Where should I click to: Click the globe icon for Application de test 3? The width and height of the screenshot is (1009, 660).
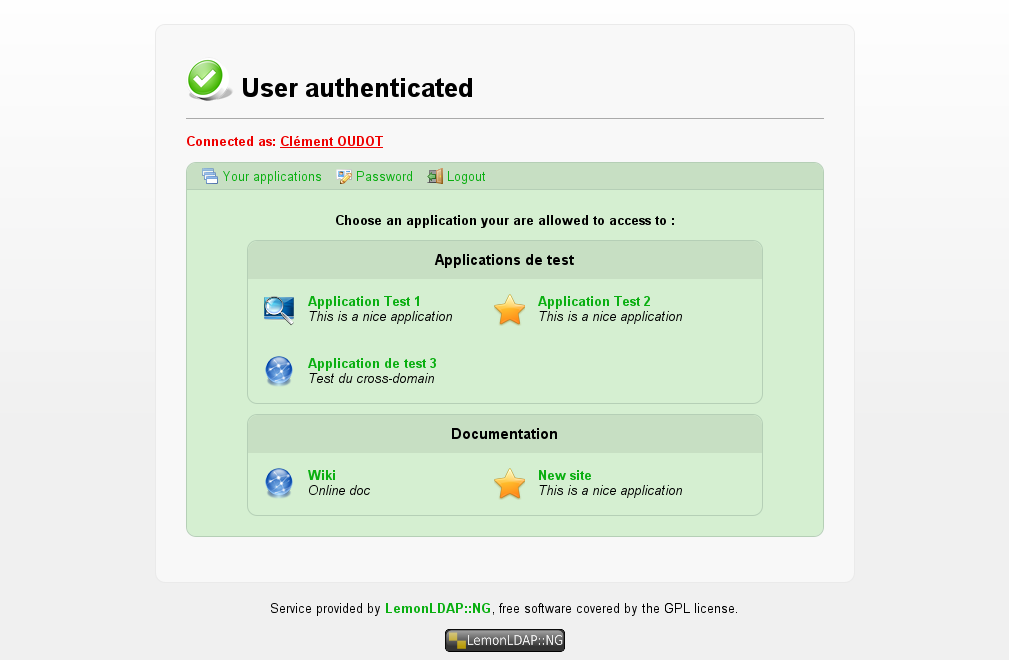click(x=279, y=371)
